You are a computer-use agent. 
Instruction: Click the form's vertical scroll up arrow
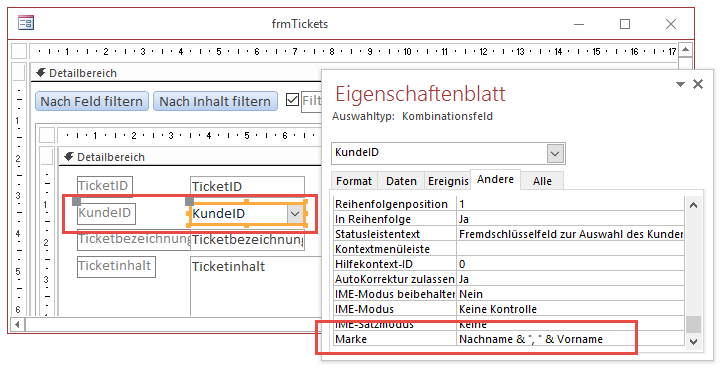point(686,49)
